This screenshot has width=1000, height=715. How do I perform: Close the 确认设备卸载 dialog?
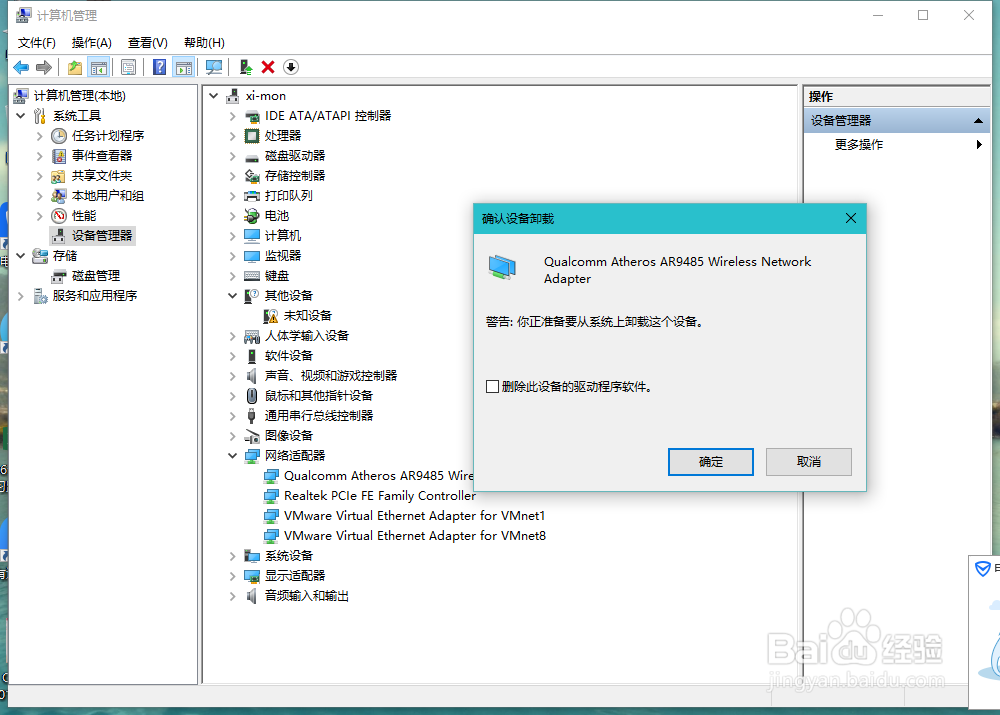click(x=851, y=218)
